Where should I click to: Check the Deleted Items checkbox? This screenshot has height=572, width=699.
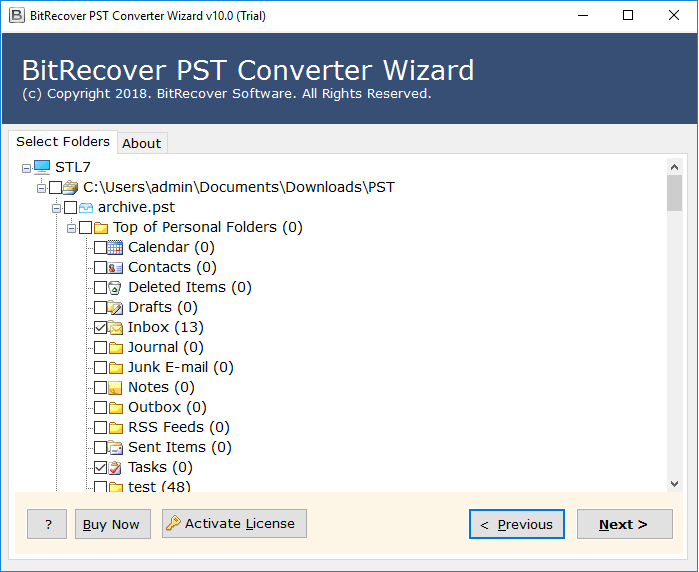[x=100, y=288]
